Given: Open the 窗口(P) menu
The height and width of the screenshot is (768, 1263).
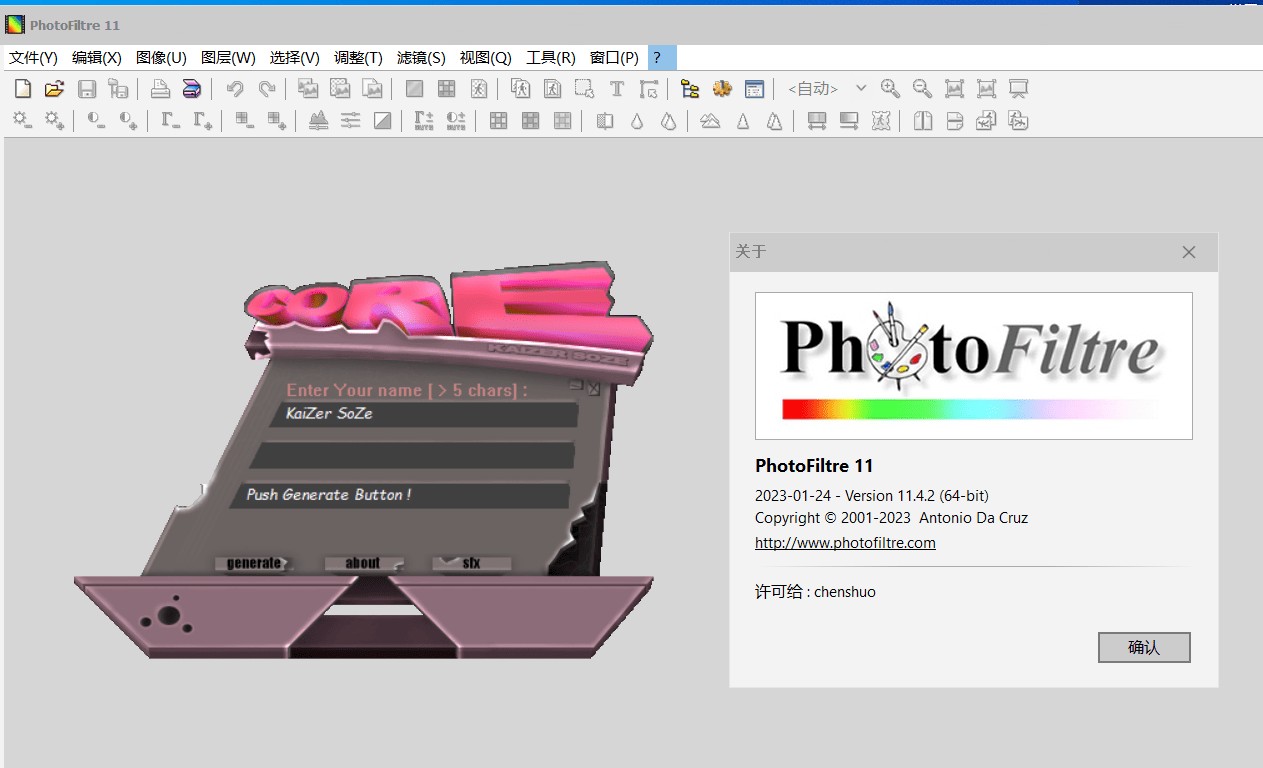Looking at the screenshot, I should point(614,58).
